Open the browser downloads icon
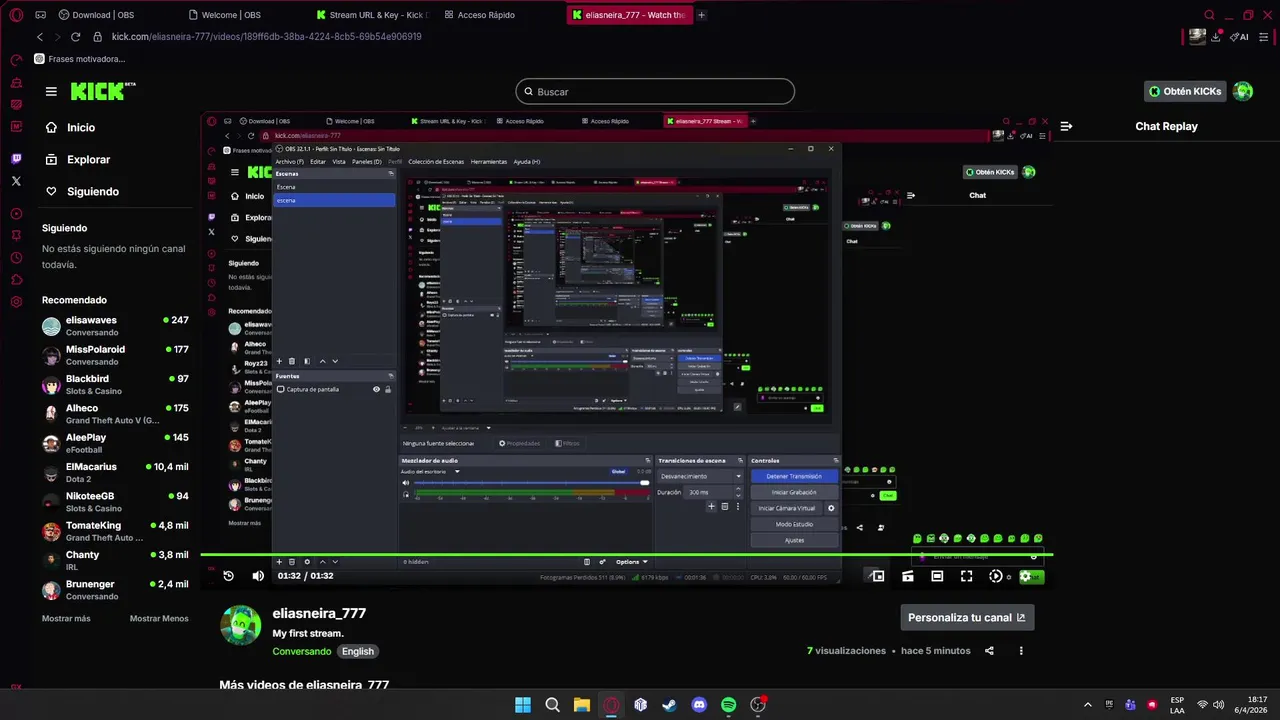The height and width of the screenshot is (720, 1280). point(1216,37)
